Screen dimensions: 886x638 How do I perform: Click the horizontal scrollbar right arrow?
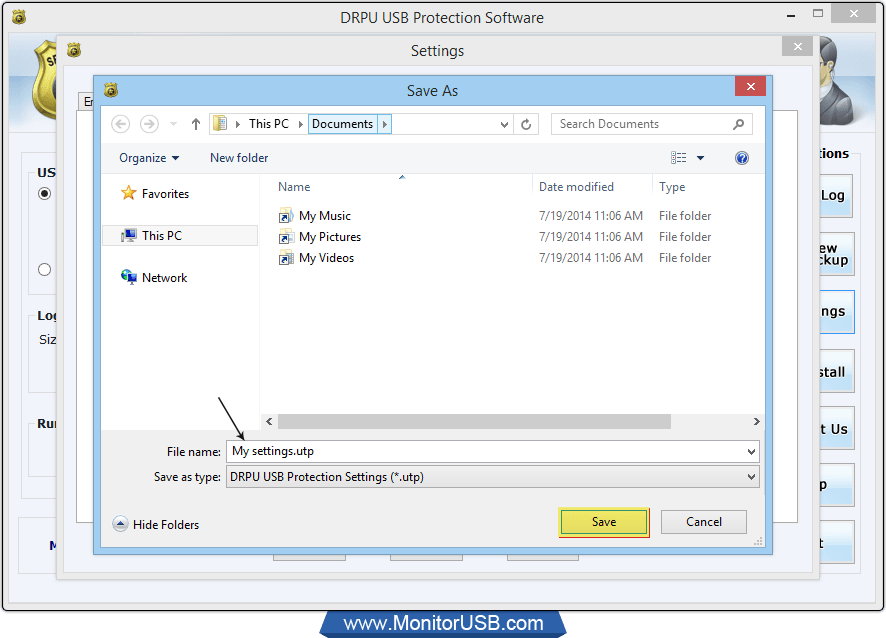[757, 422]
